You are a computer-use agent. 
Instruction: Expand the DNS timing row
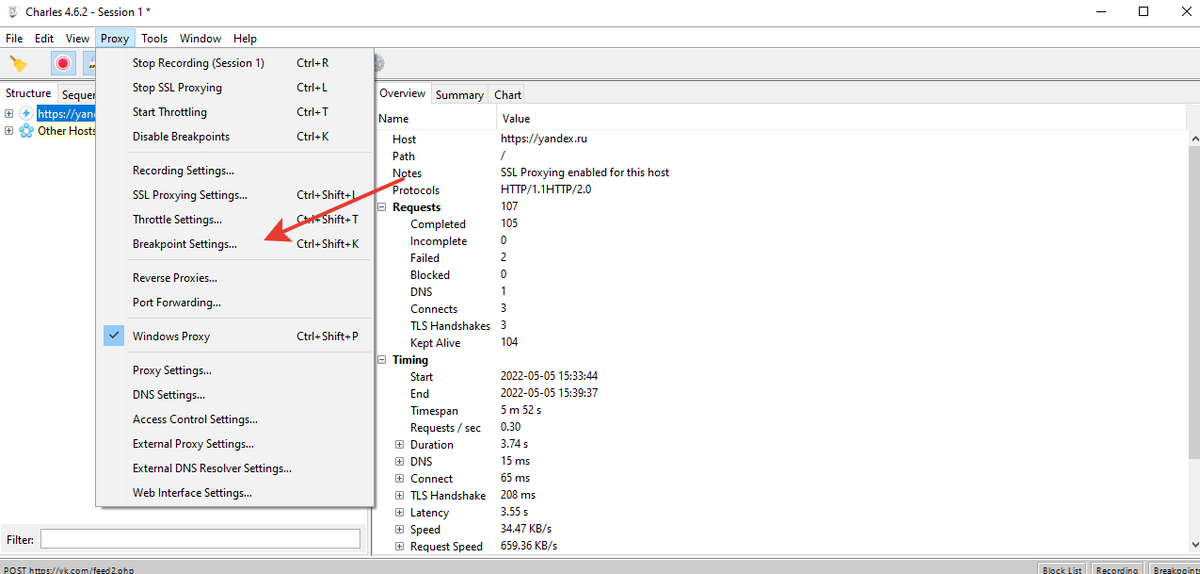[399, 462]
